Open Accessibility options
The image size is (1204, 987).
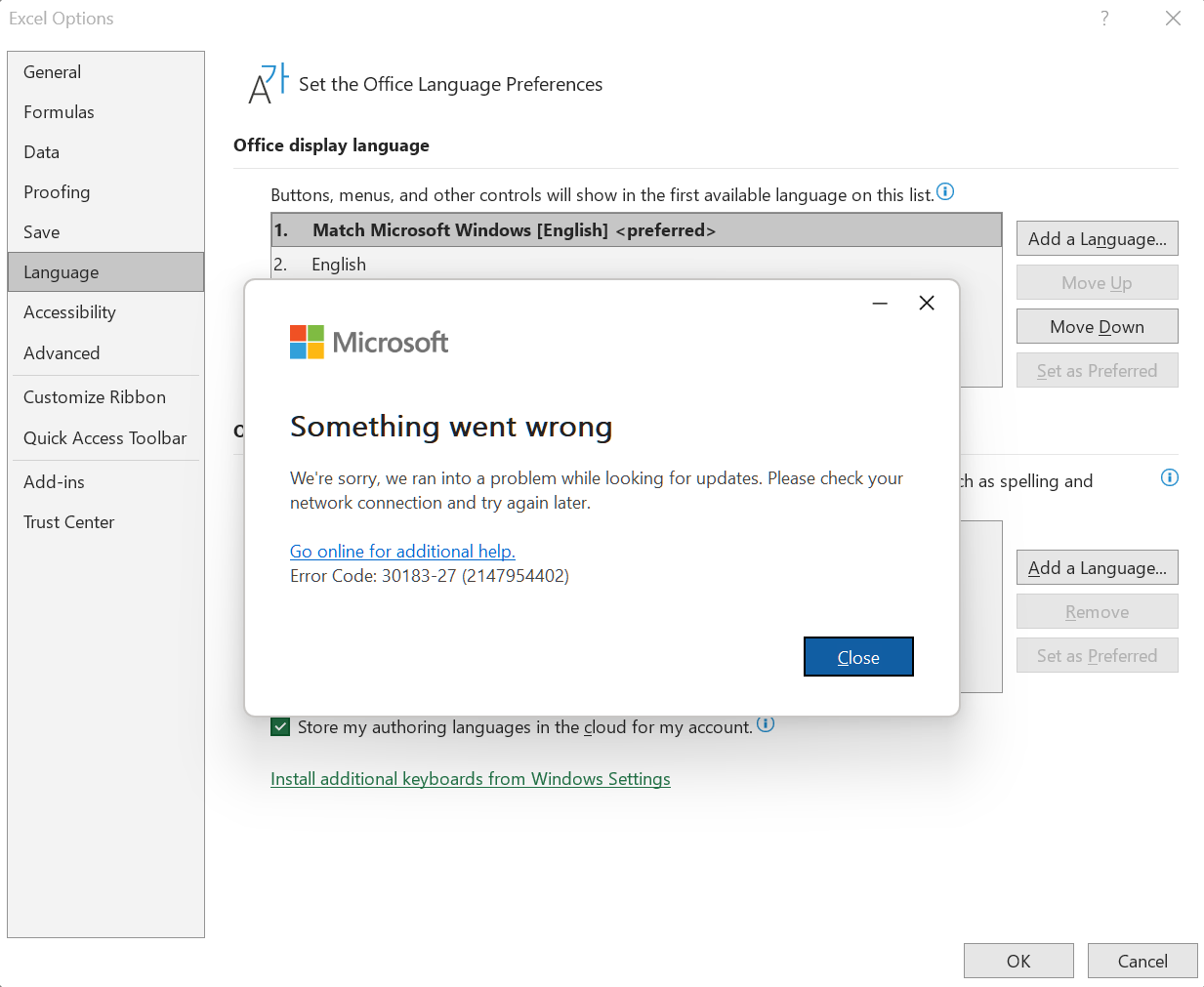105,312
